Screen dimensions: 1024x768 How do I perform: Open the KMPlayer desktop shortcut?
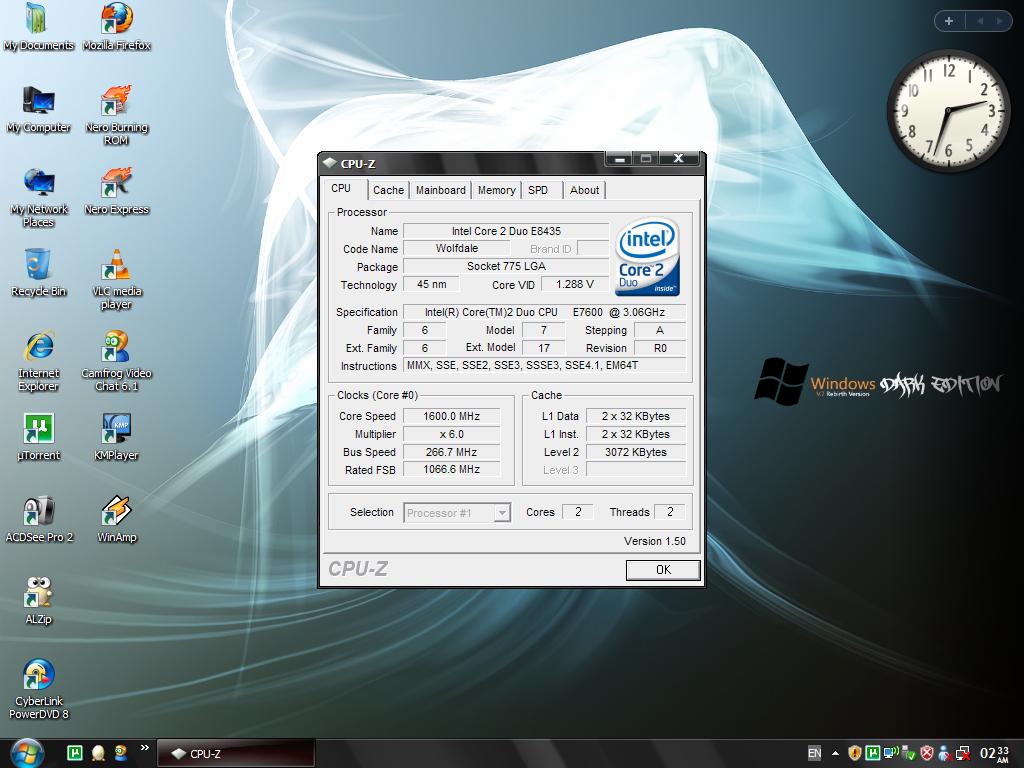tap(116, 430)
